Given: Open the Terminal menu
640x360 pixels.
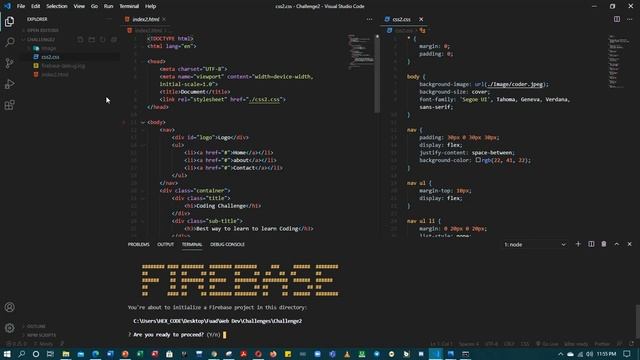Looking at the screenshot, I should [129, 6].
